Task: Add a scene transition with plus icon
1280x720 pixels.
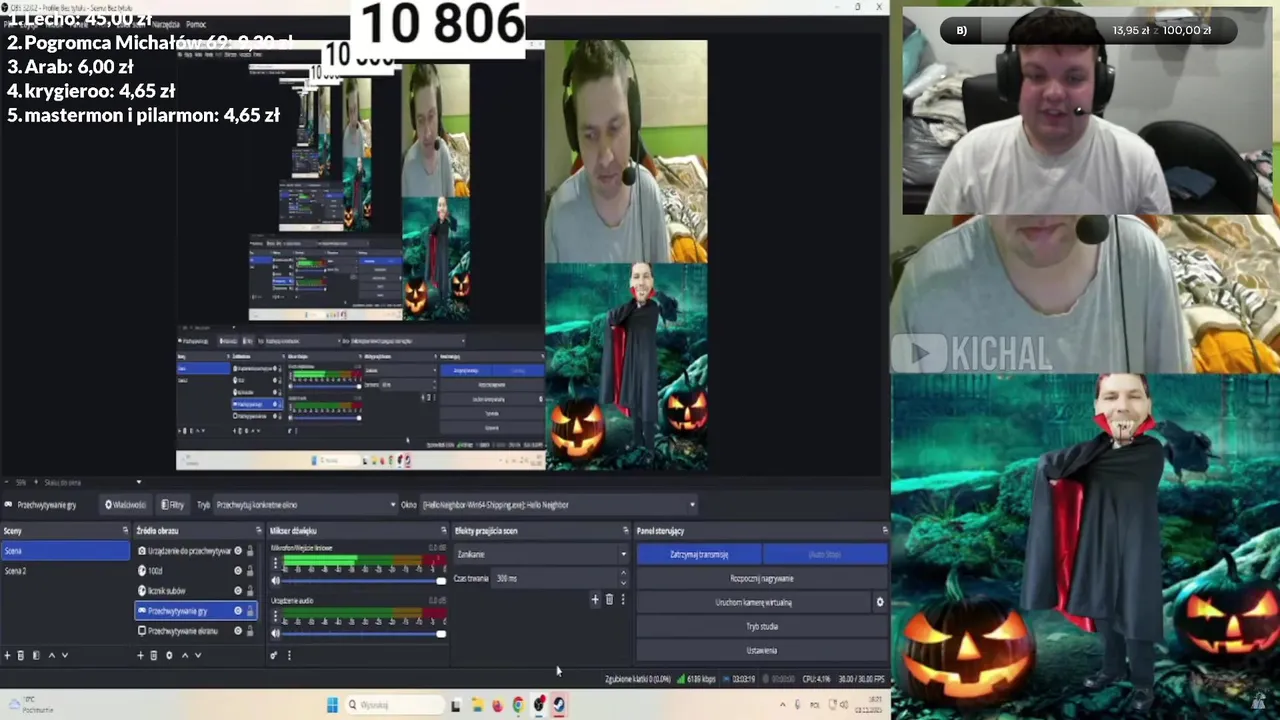Action: tap(595, 599)
